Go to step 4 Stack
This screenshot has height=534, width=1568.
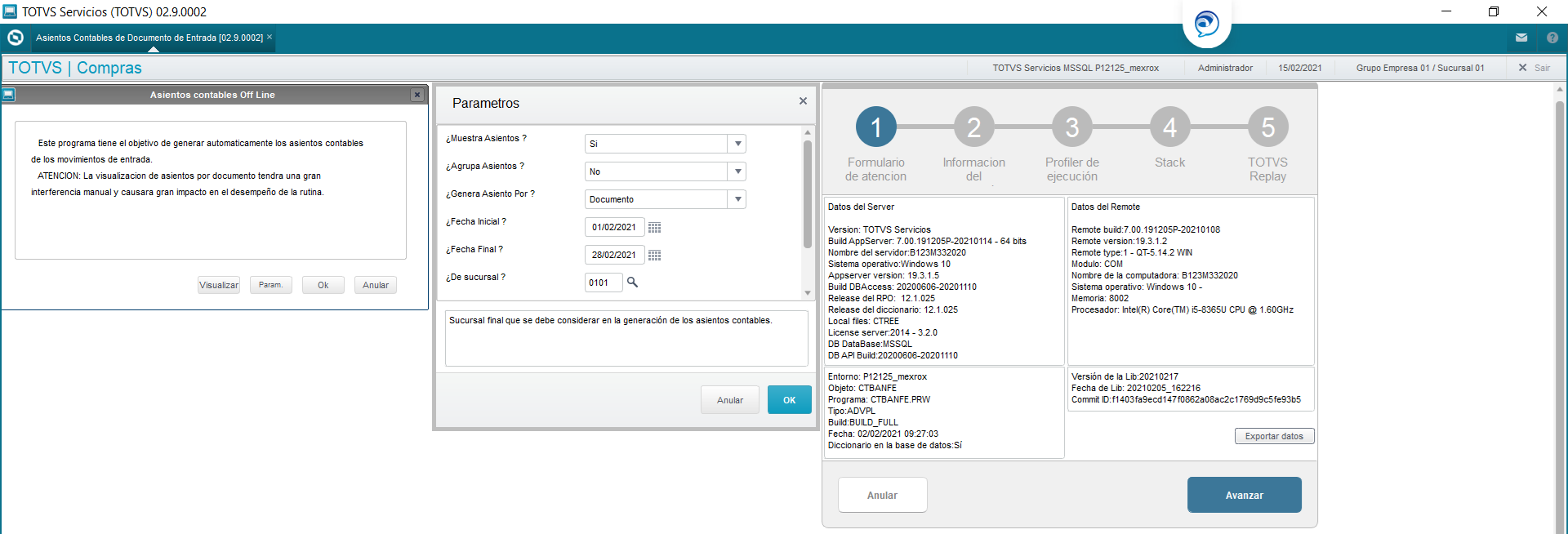(x=1170, y=127)
